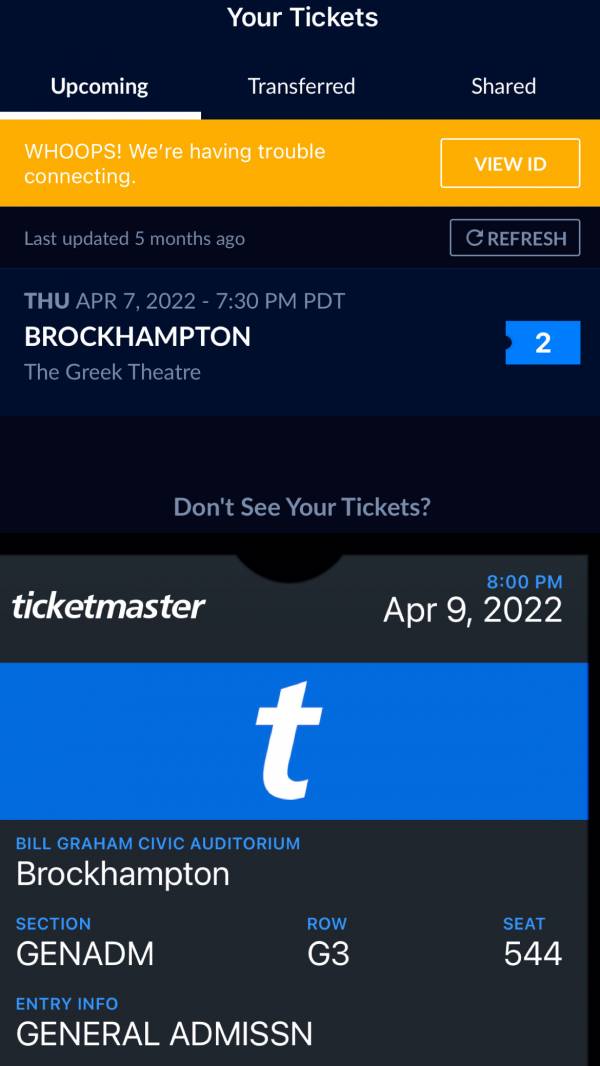Switch to the Upcoming tab
This screenshot has width=600, height=1066.
(x=99, y=87)
